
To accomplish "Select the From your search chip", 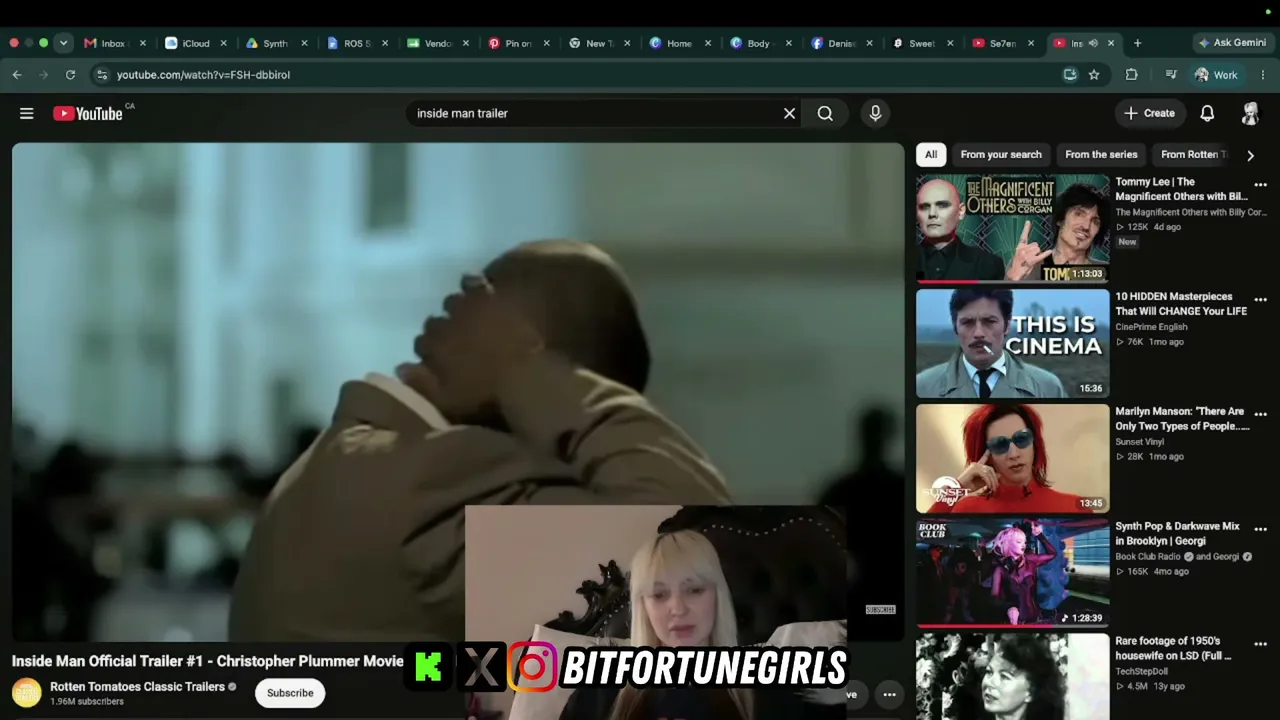I will click(x=1001, y=155).
